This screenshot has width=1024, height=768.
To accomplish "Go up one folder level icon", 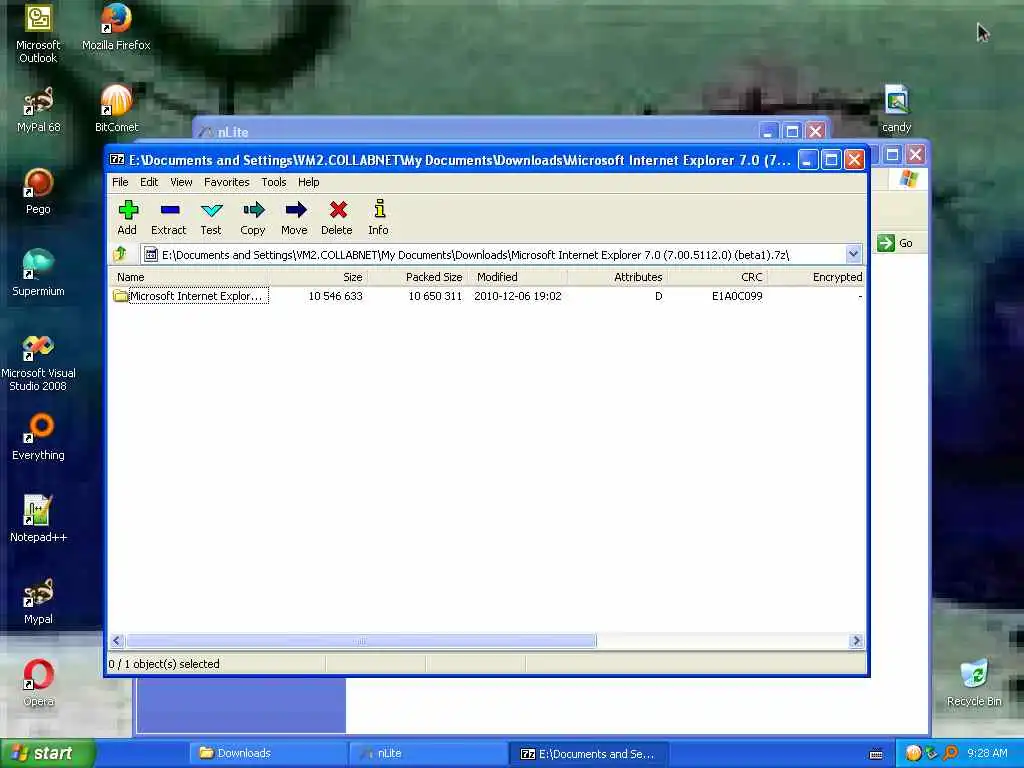I will coord(120,254).
